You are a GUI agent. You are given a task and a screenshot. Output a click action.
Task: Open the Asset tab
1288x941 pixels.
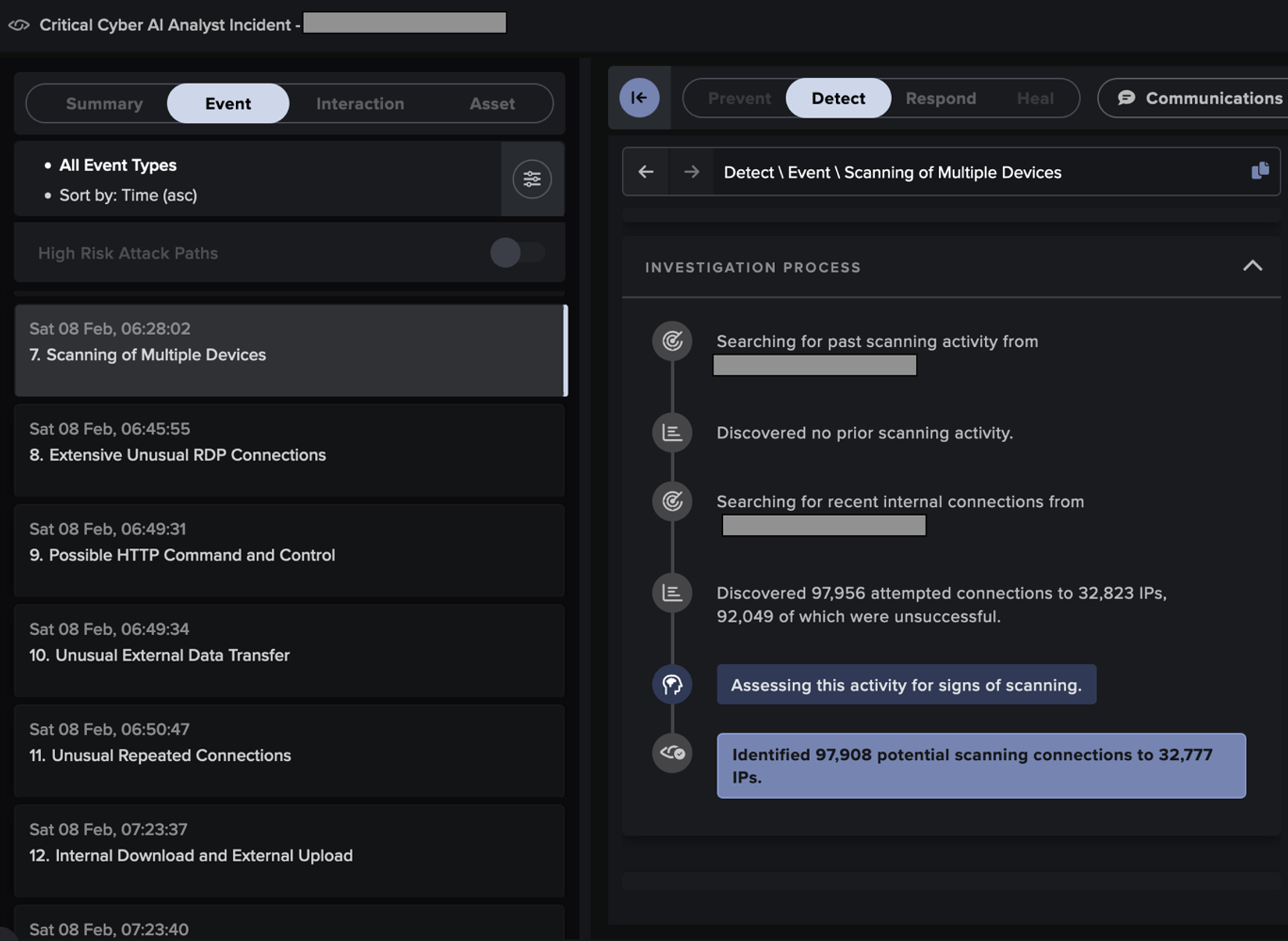(492, 103)
